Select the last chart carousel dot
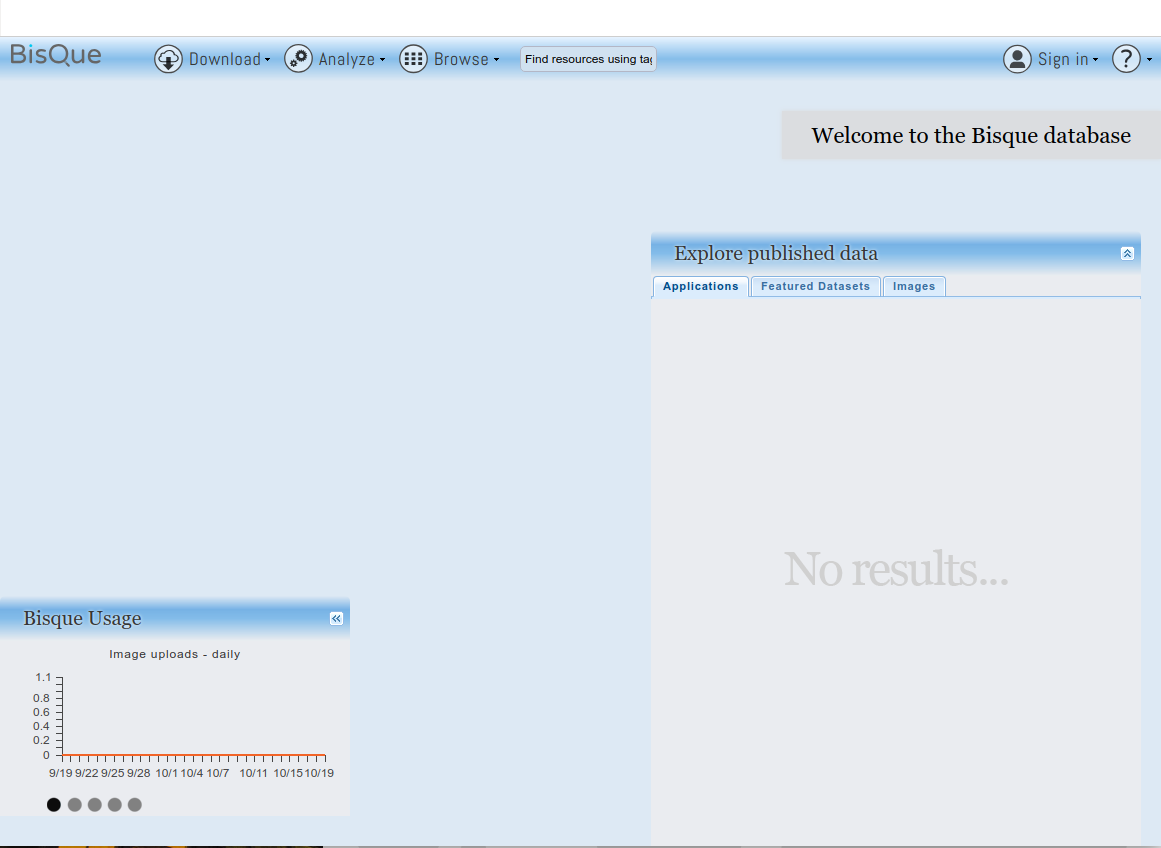The width and height of the screenshot is (1161, 848). pos(135,805)
